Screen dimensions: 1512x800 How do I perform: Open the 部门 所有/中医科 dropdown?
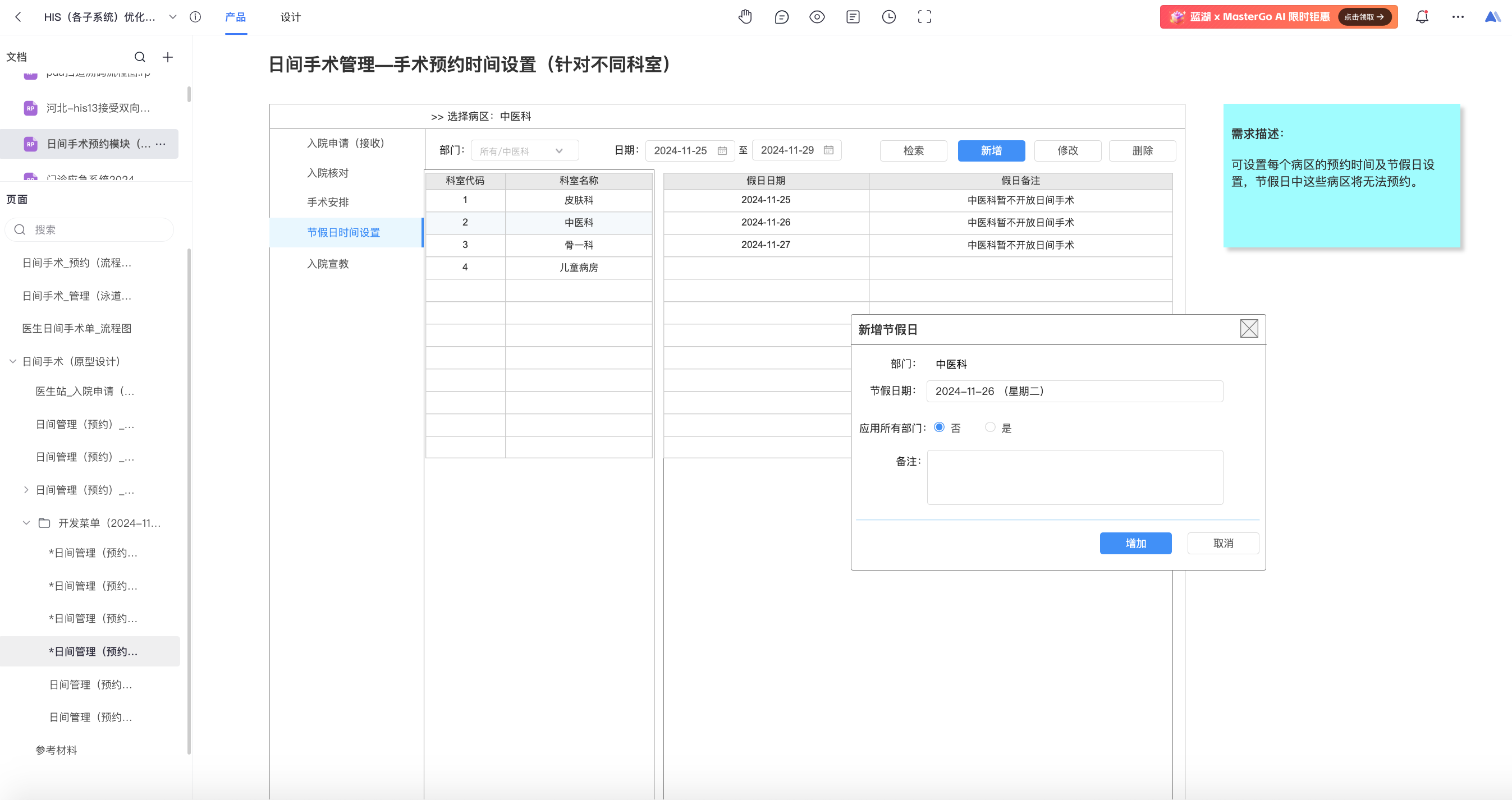tap(524, 151)
